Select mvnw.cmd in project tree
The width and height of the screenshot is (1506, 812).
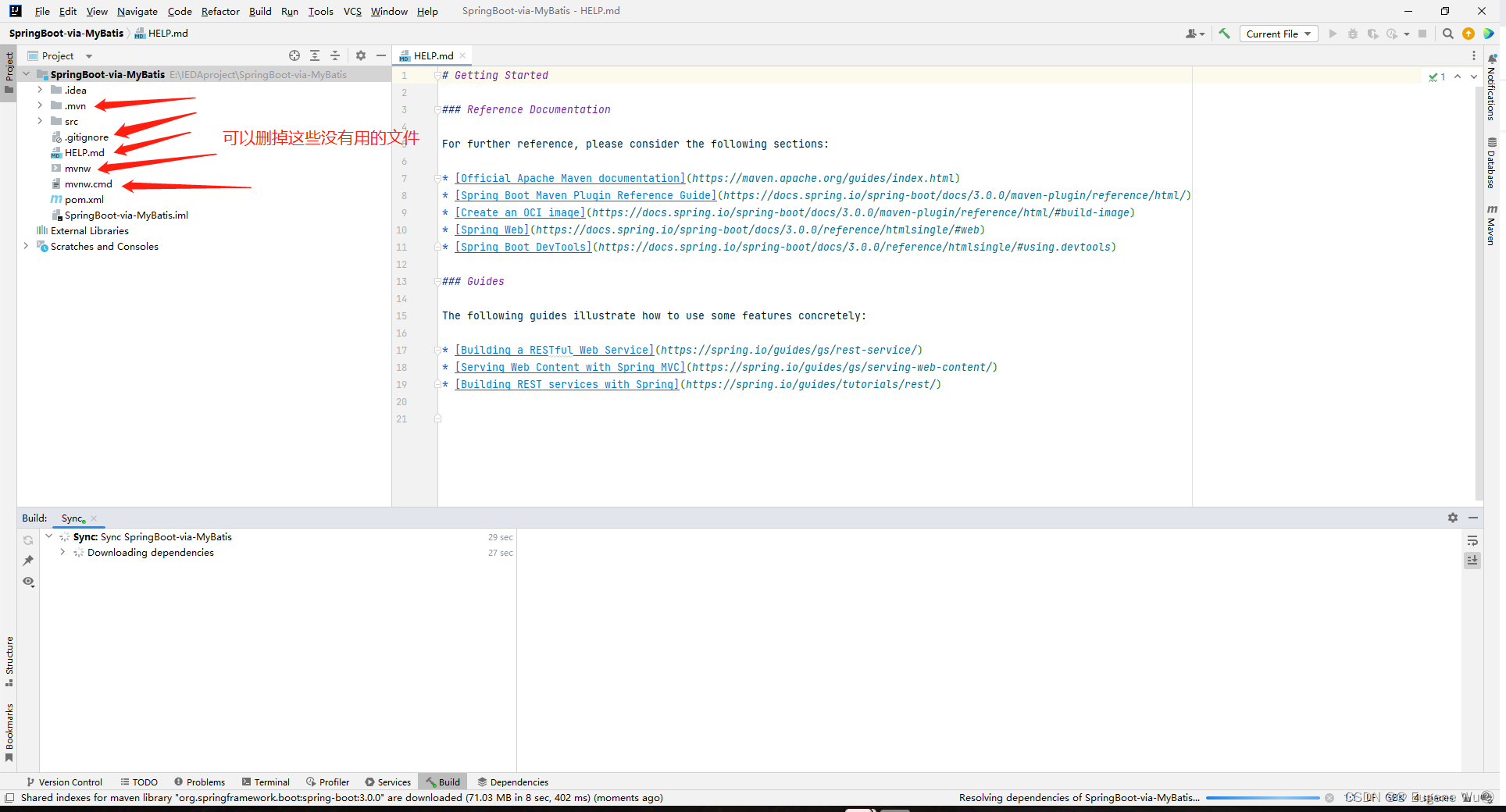(87, 183)
